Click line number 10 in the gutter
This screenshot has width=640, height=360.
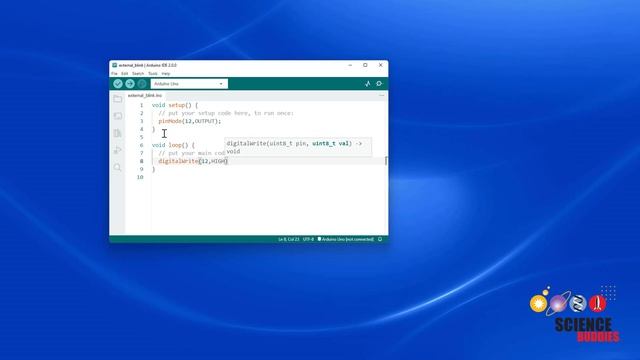click(140, 177)
